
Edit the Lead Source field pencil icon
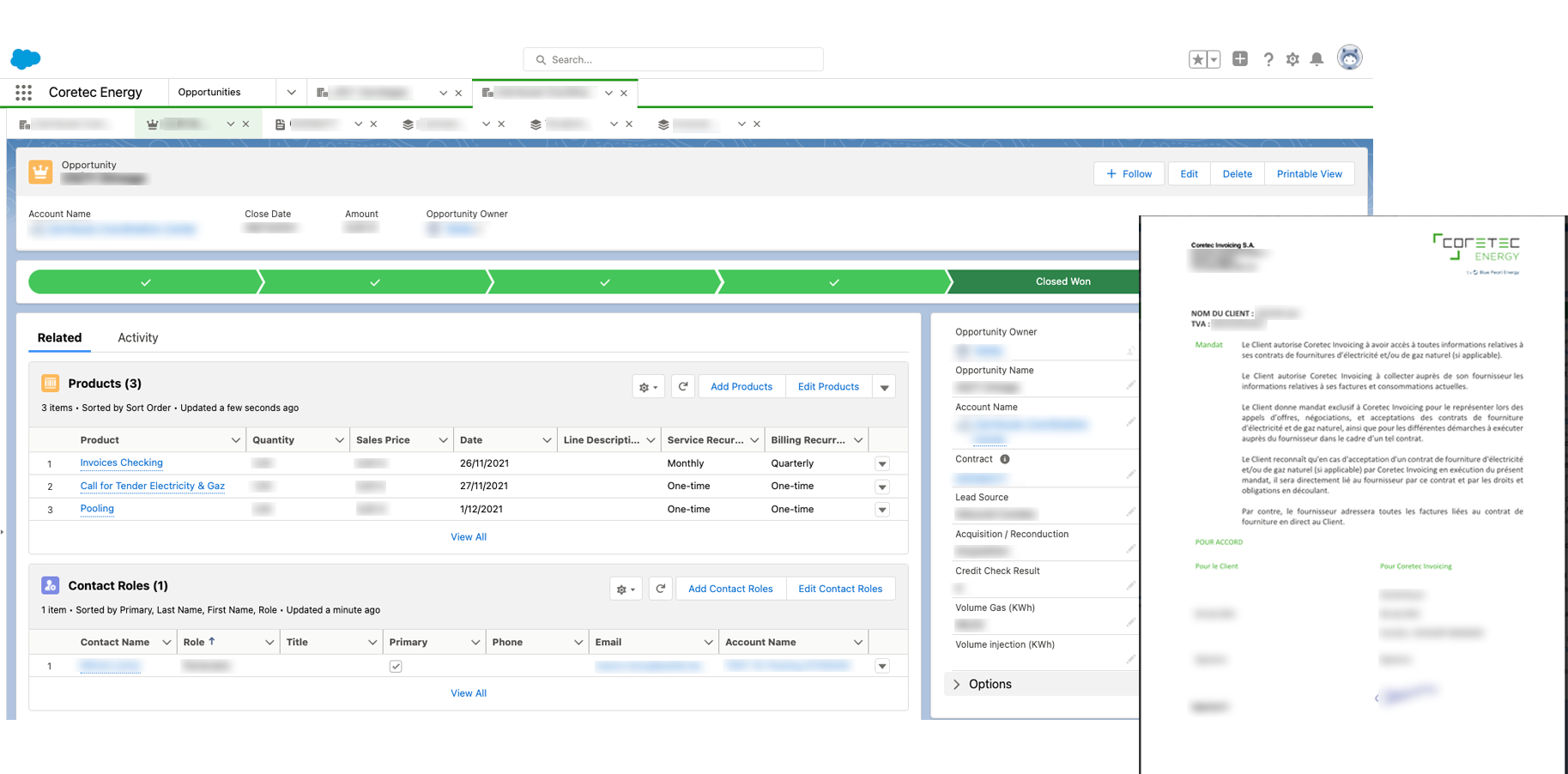(x=1130, y=512)
